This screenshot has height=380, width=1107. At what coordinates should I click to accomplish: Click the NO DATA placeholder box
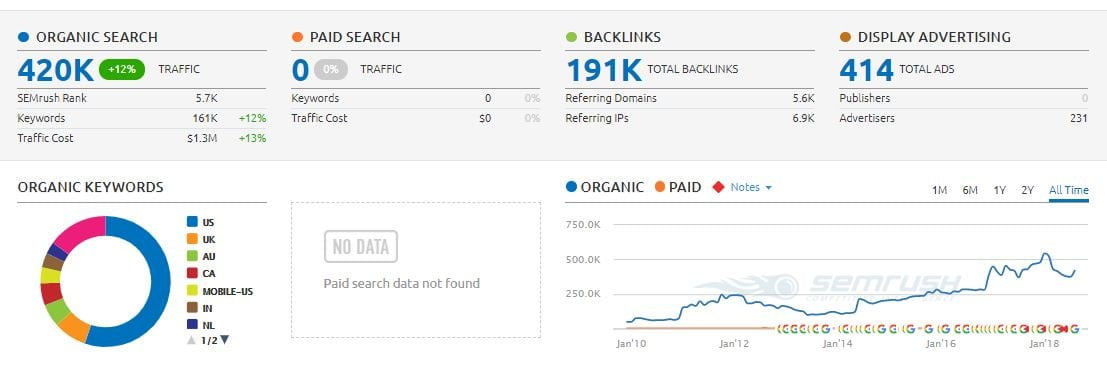361,247
